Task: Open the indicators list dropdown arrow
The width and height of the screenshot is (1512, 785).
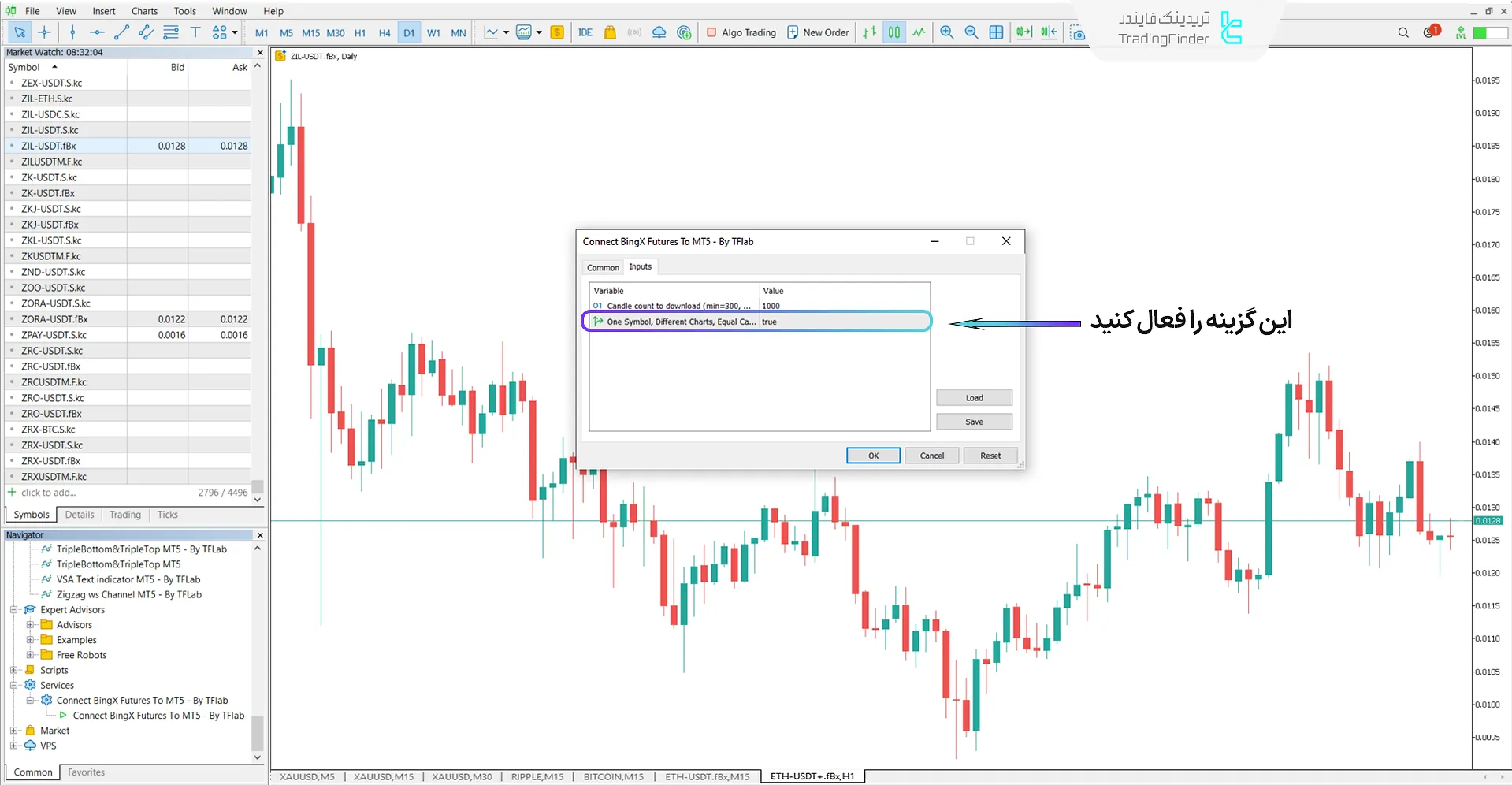Action: (x=539, y=32)
